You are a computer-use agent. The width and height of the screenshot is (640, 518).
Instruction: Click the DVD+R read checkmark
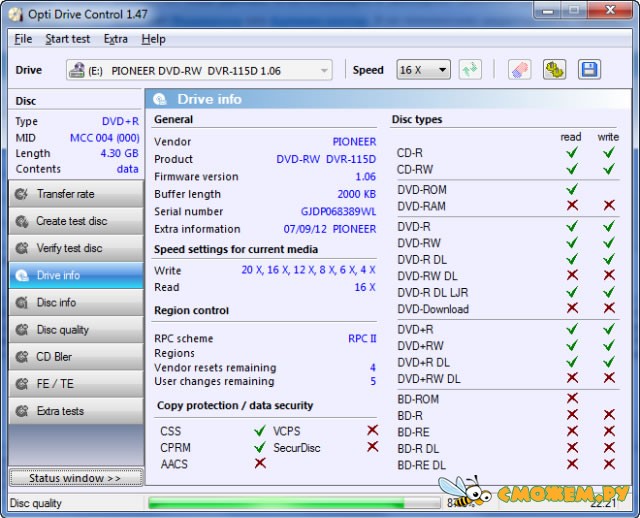[572, 329]
